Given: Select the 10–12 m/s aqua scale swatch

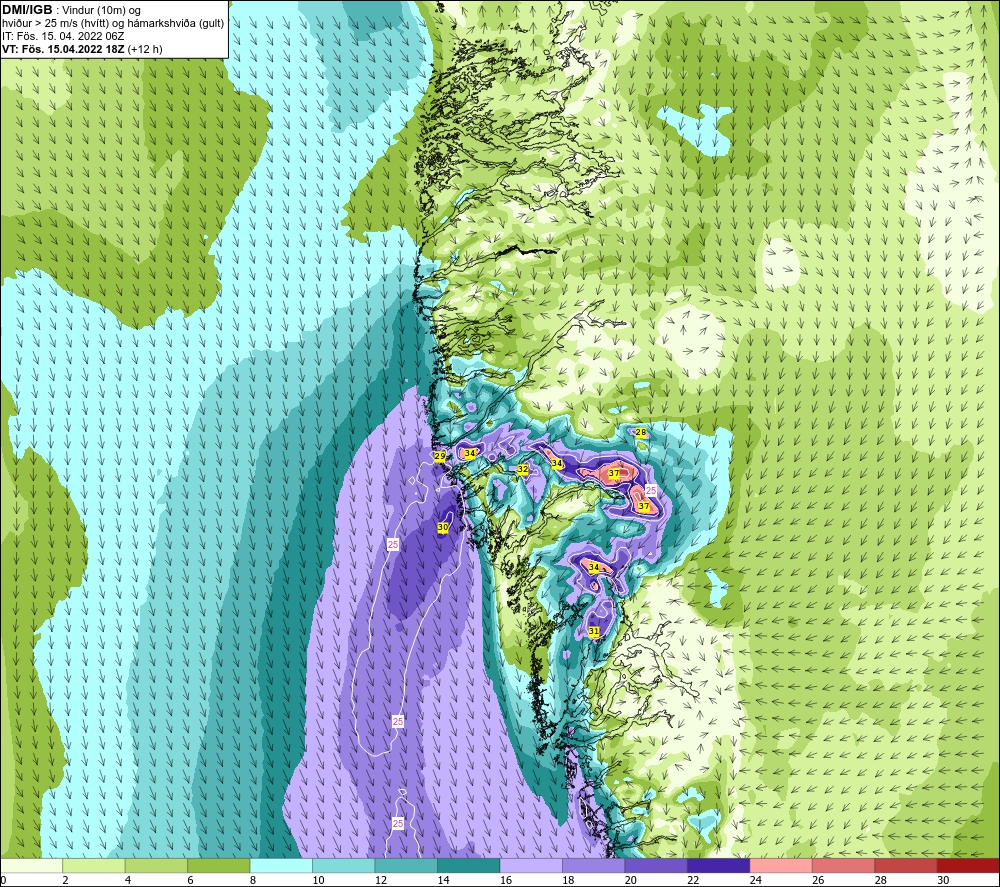Looking at the screenshot, I should 344,865.
